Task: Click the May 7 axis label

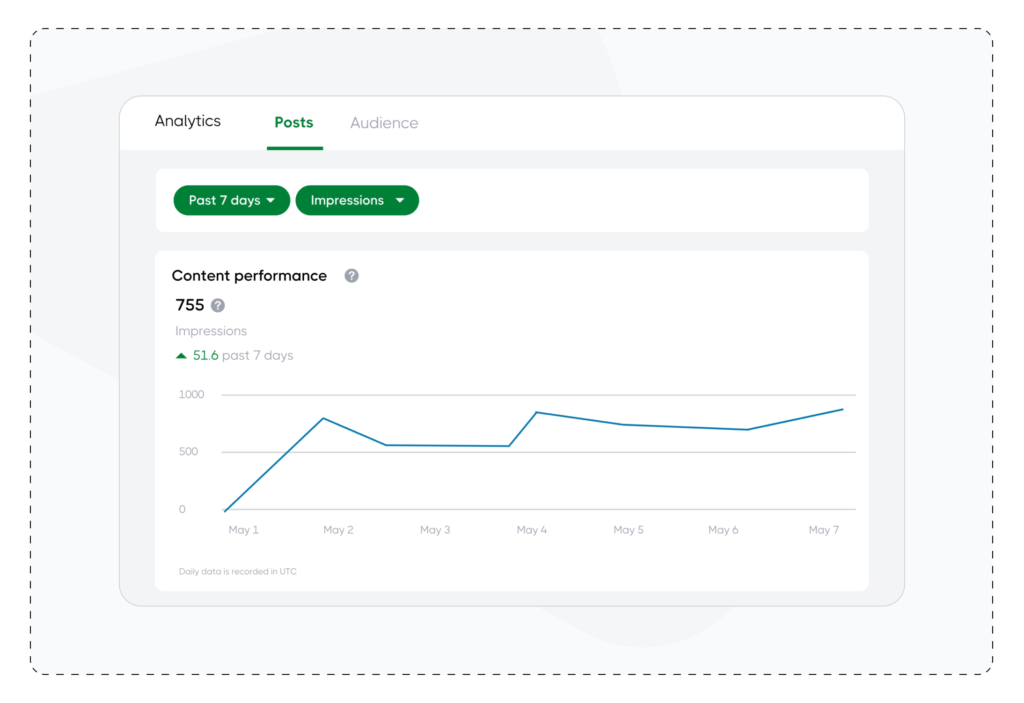Action: click(824, 530)
